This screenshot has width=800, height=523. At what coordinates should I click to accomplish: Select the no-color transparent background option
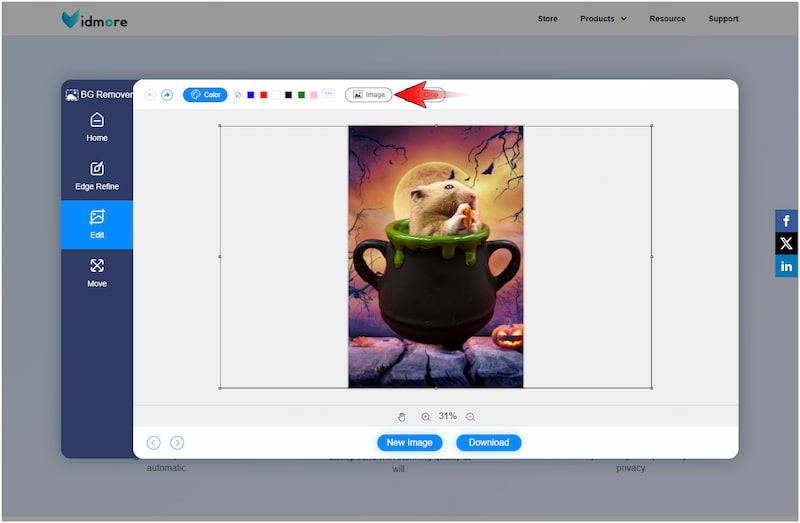tap(238, 95)
